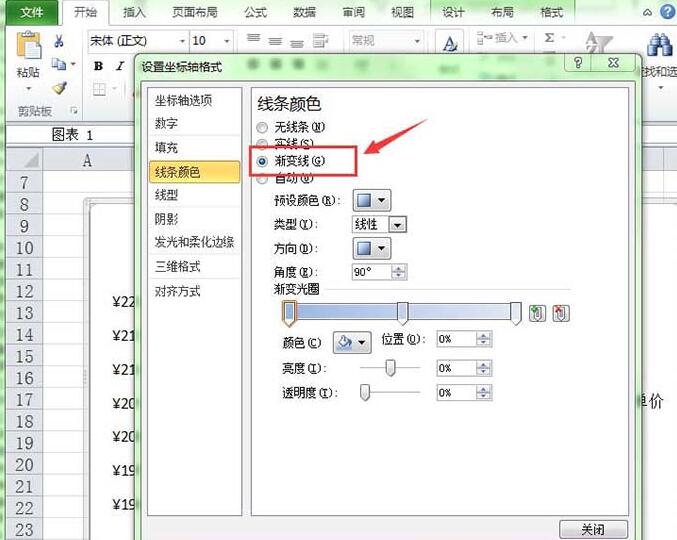
Task: Click the Close button in dialog
Action: click(x=593, y=529)
